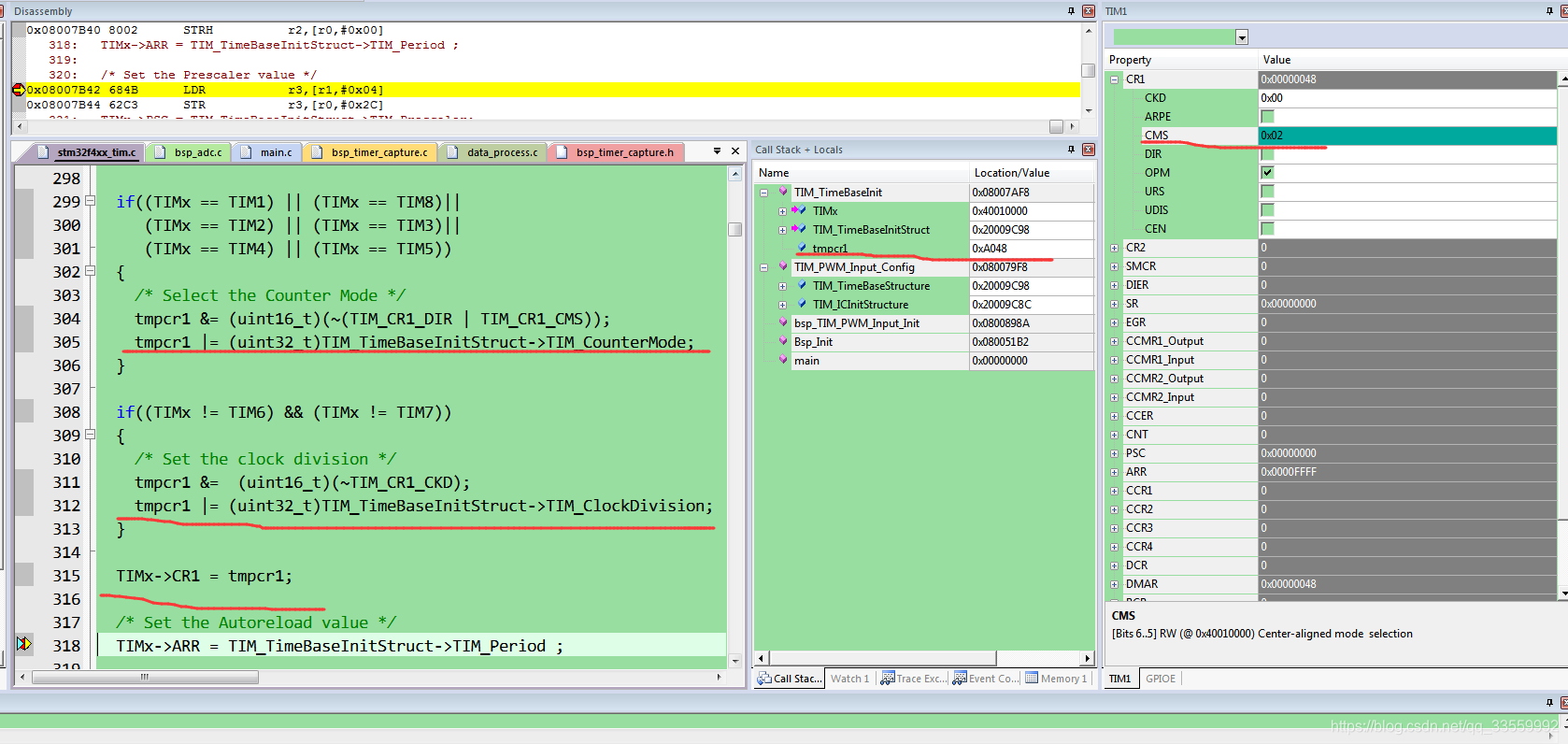Click the Location/Value column header
Screen dimensions: 1568x744
pos(1031,173)
